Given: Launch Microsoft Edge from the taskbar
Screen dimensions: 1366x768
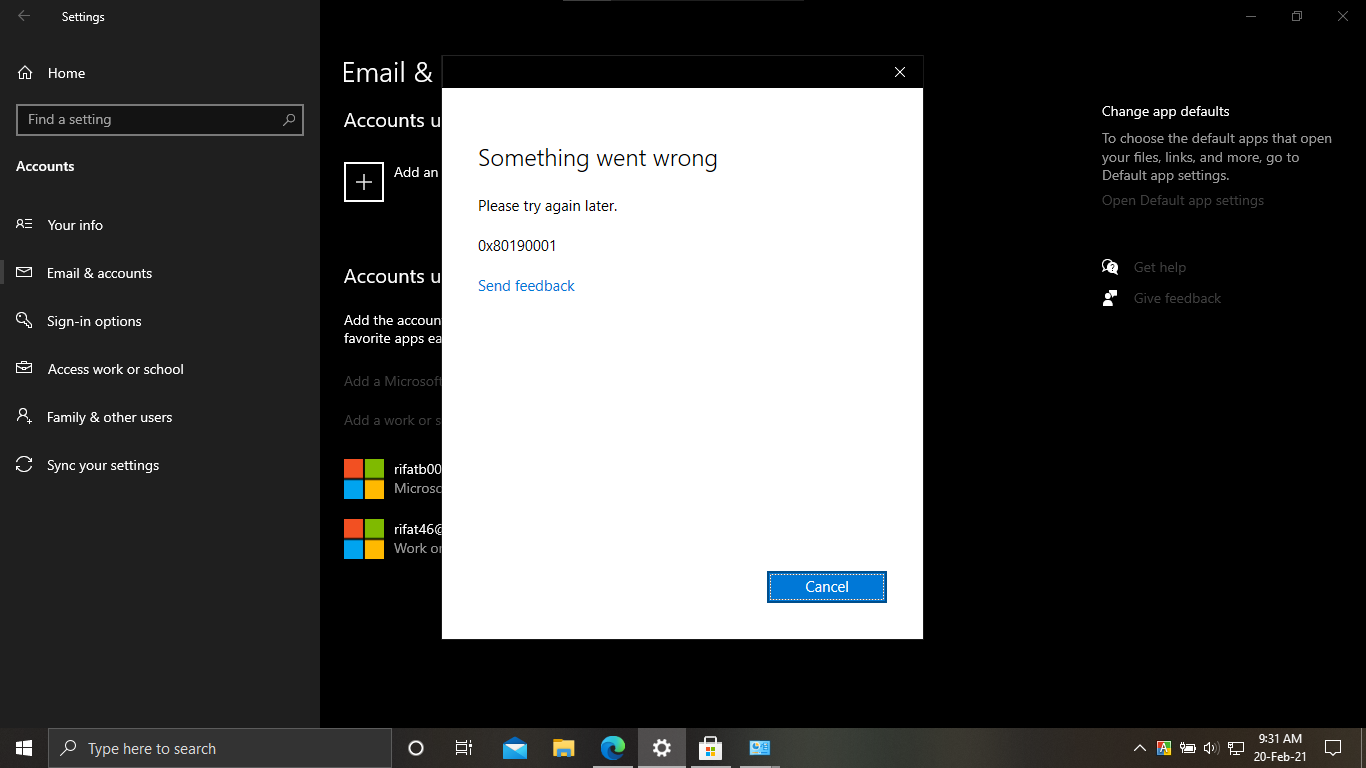Looking at the screenshot, I should click(x=613, y=747).
